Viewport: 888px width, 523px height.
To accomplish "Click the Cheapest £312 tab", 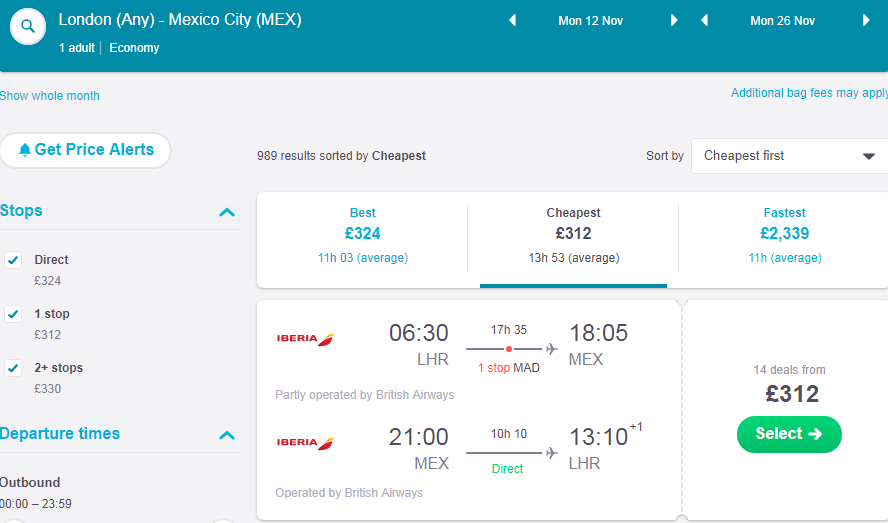I will click(x=573, y=235).
